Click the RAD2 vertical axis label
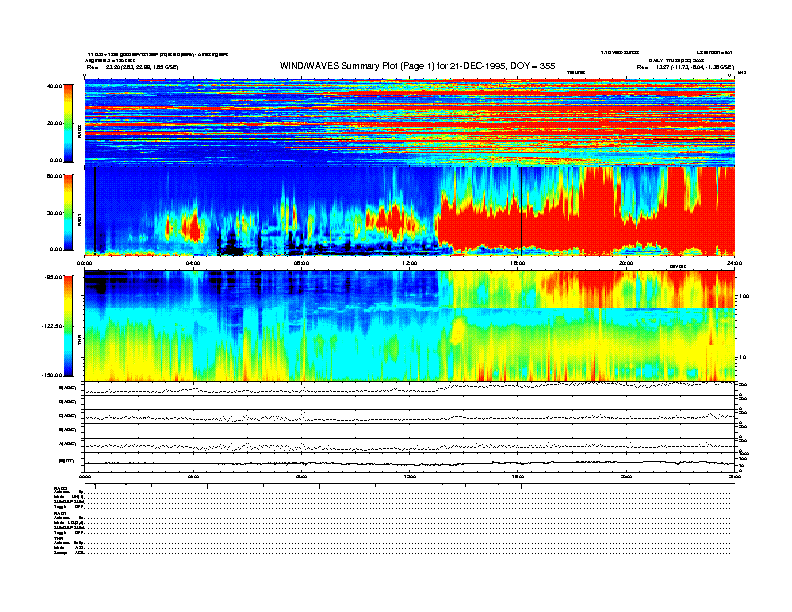Screen dimensions: 792x612 pyautogui.click(x=79, y=132)
